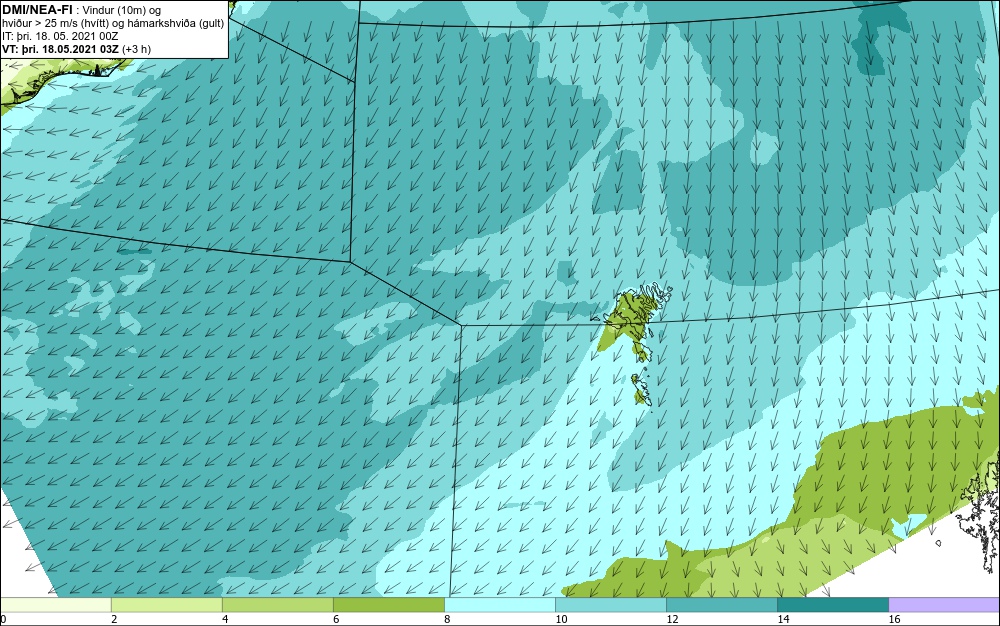This screenshot has width=1000, height=626.
Task: Click the 6–8 m/s legend color swatch
Action: [389, 605]
